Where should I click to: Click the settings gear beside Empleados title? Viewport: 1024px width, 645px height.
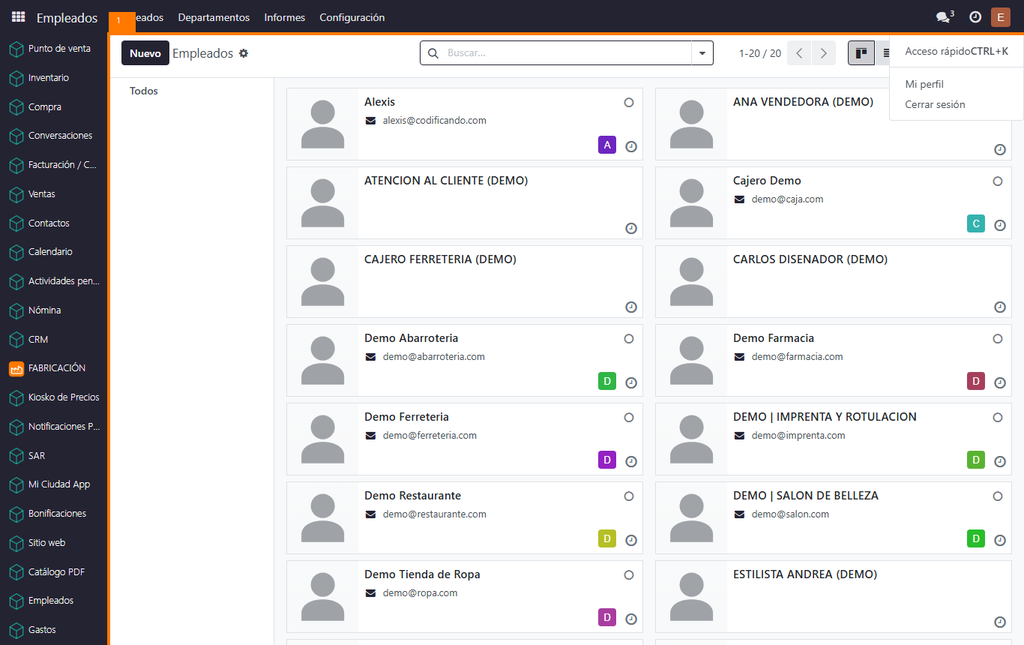click(244, 54)
